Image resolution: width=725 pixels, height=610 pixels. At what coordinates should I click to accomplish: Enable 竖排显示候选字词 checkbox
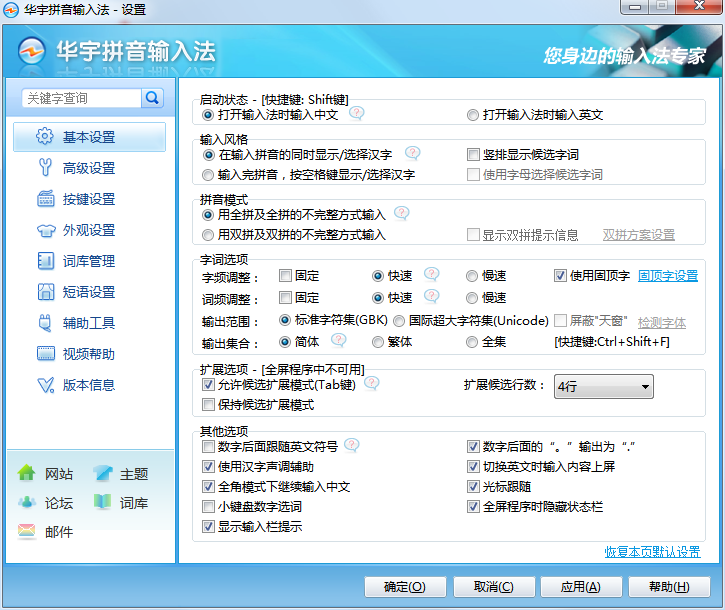474,155
